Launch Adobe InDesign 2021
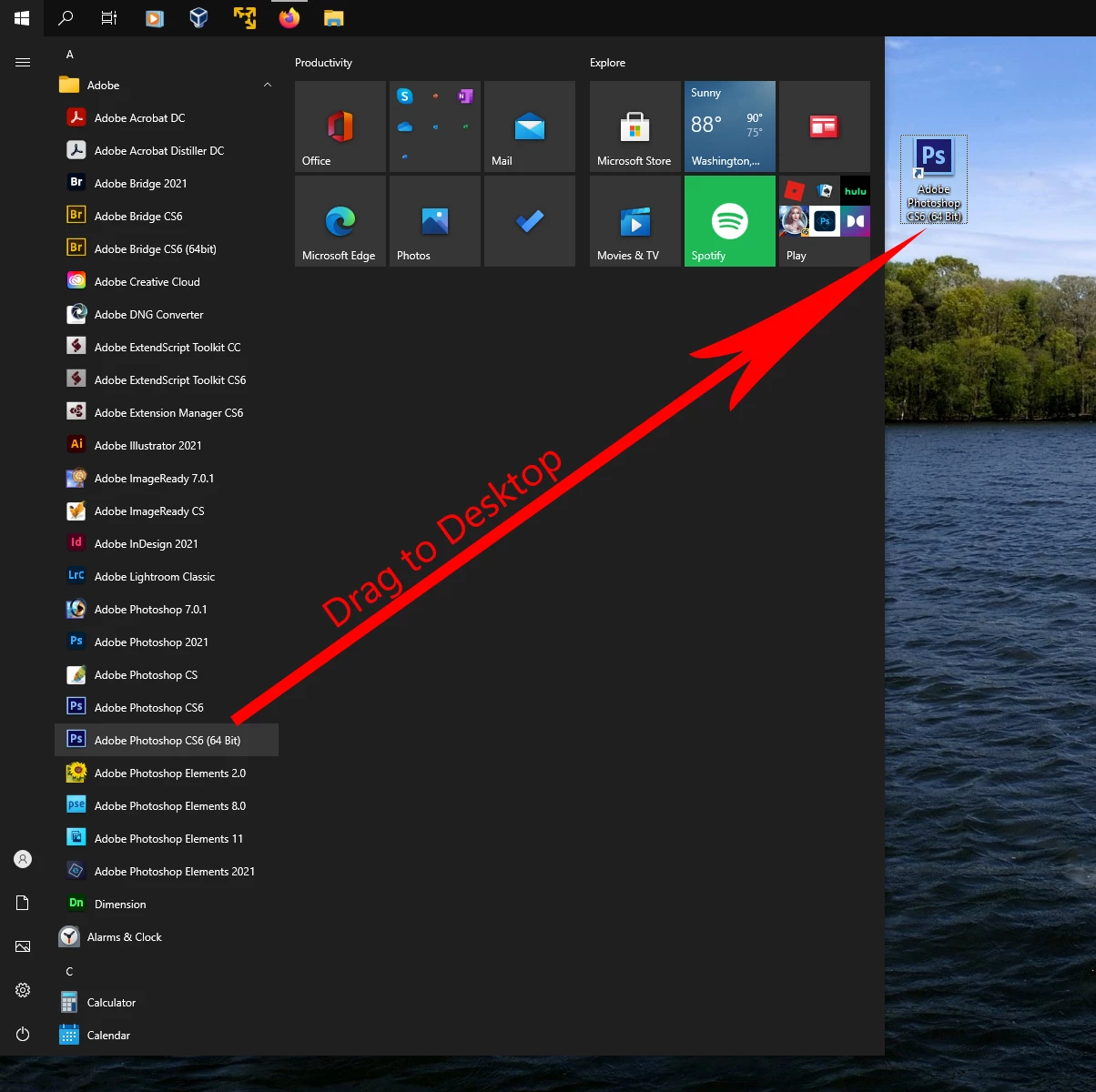1096x1092 pixels. coord(167,544)
